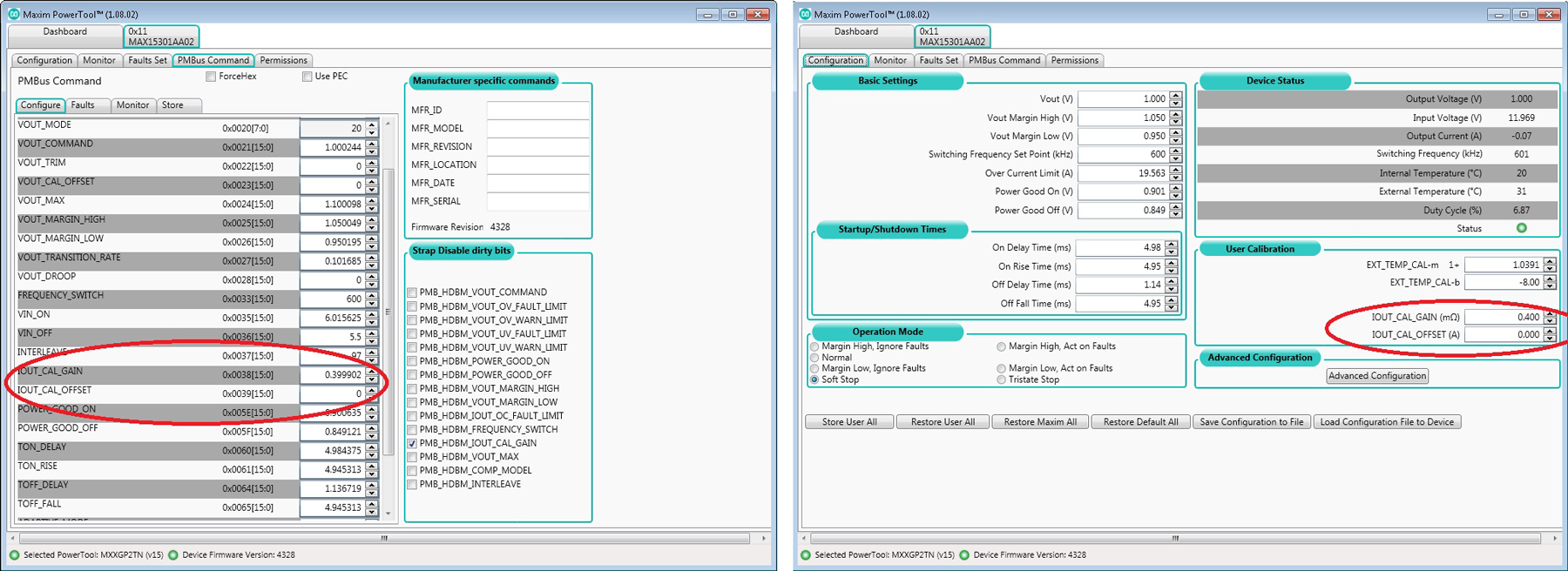Image resolution: width=1568 pixels, height=571 pixels.
Task: Uncheck PMB_HDBM_IOUT_CAL_GAIN dirty bit
Action: 412,443
